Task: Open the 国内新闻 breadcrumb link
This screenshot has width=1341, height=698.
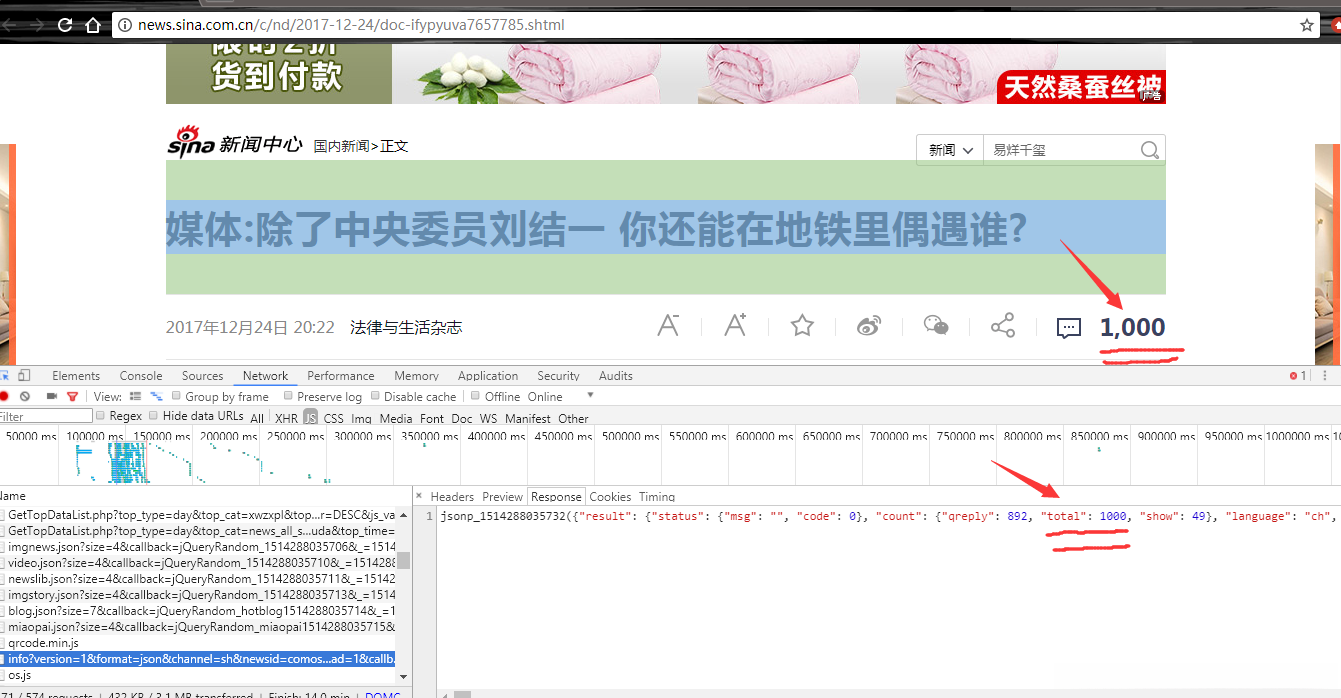Action: click(341, 146)
